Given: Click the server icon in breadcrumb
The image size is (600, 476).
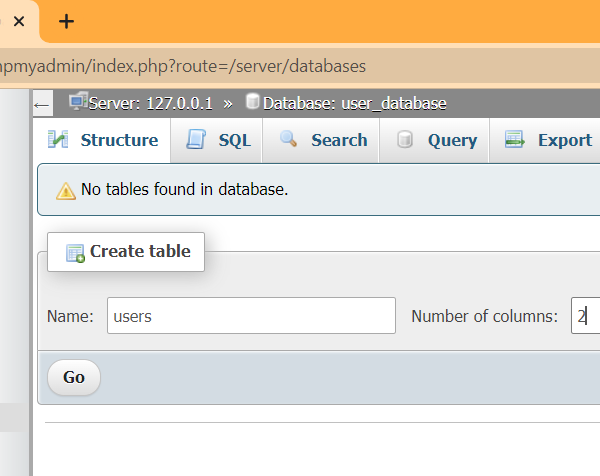Looking at the screenshot, I should click(x=77, y=102).
